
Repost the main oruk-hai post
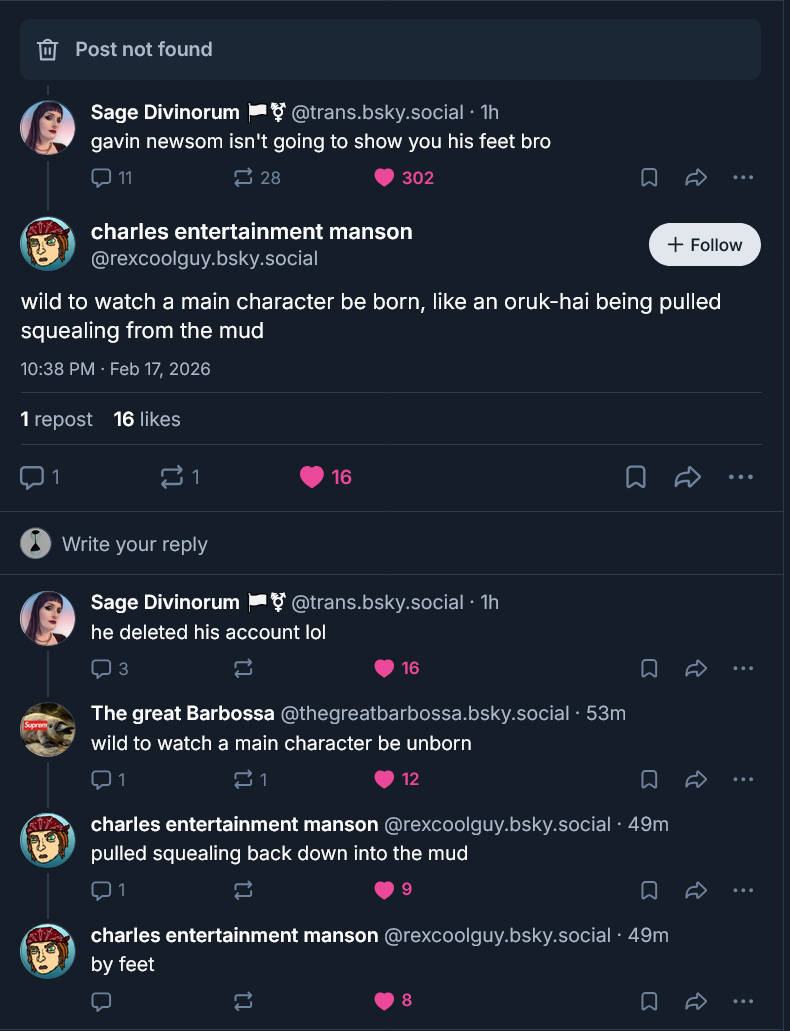172,478
